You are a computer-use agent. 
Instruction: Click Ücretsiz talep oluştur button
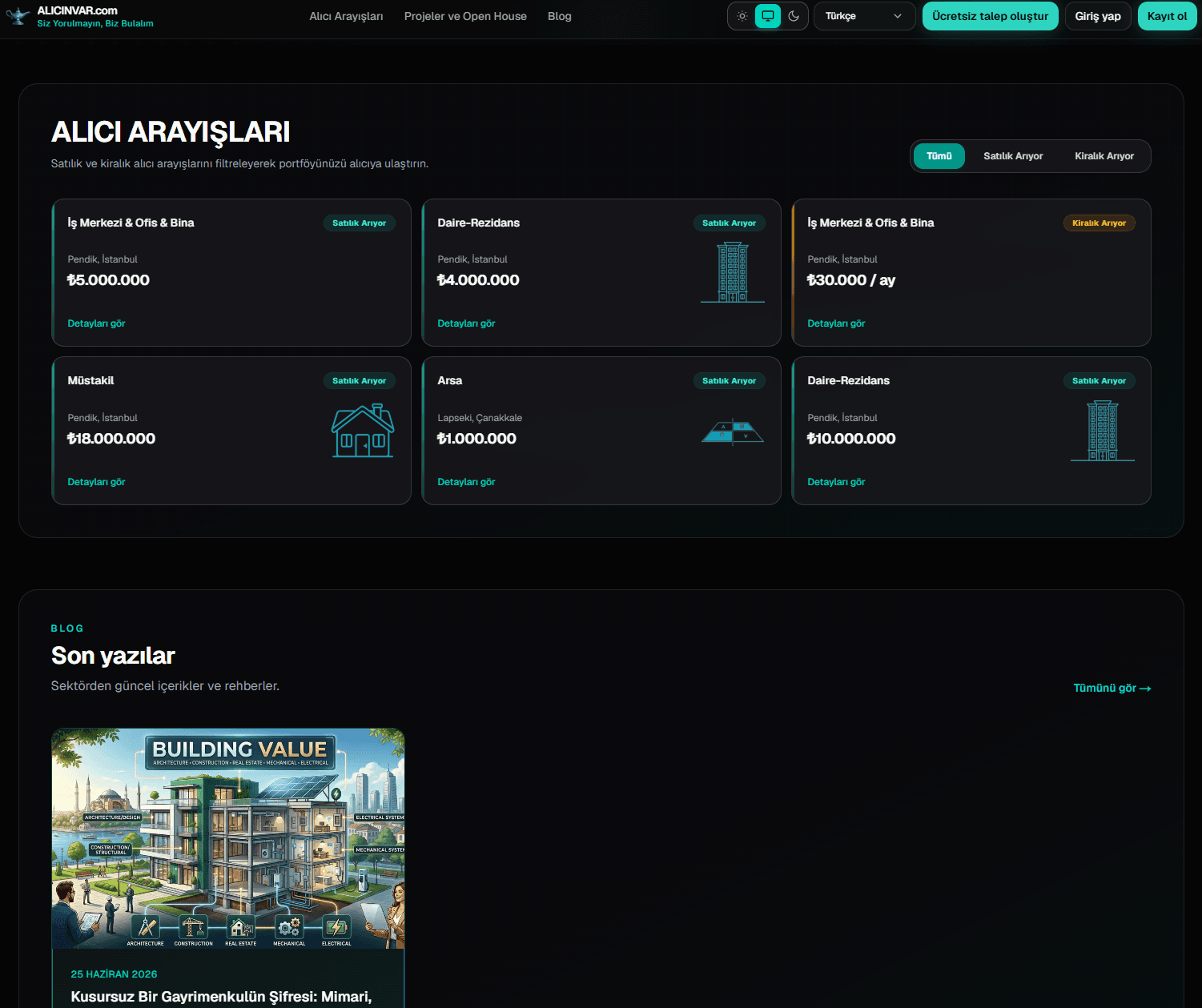click(x=990, y=16)
